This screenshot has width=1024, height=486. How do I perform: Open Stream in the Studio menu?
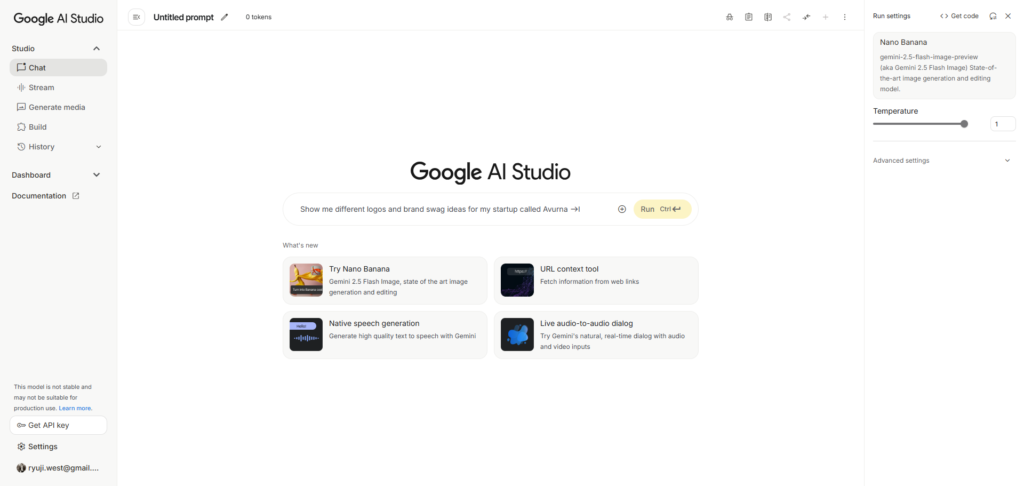click(x=58, y=87)
